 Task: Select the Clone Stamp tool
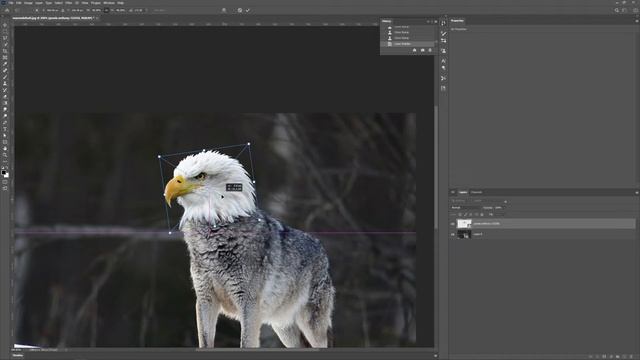5,83
